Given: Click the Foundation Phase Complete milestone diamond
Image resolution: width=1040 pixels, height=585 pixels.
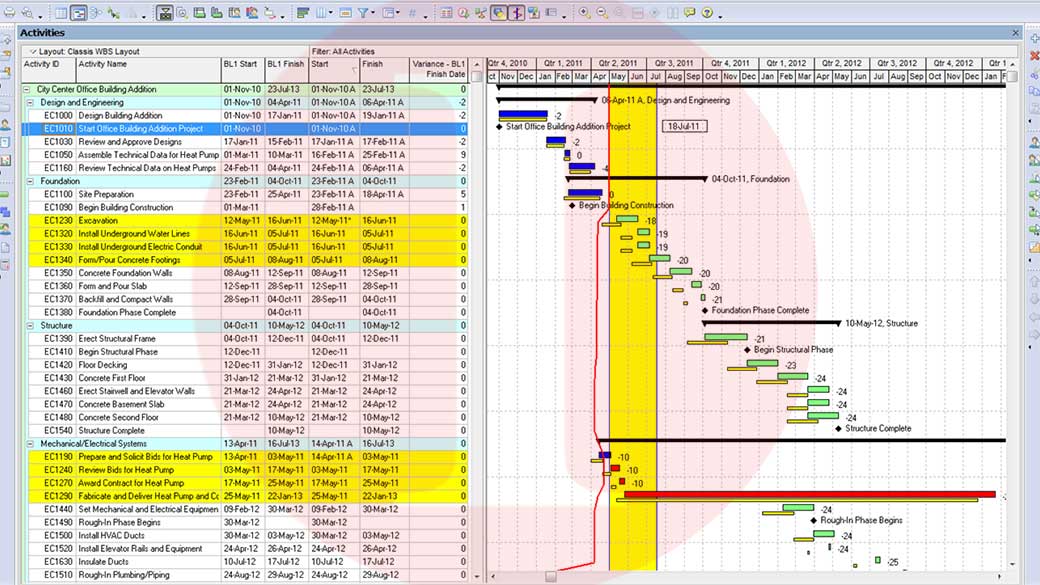Looking at the screenshot, I should click(x=705, y=310).
